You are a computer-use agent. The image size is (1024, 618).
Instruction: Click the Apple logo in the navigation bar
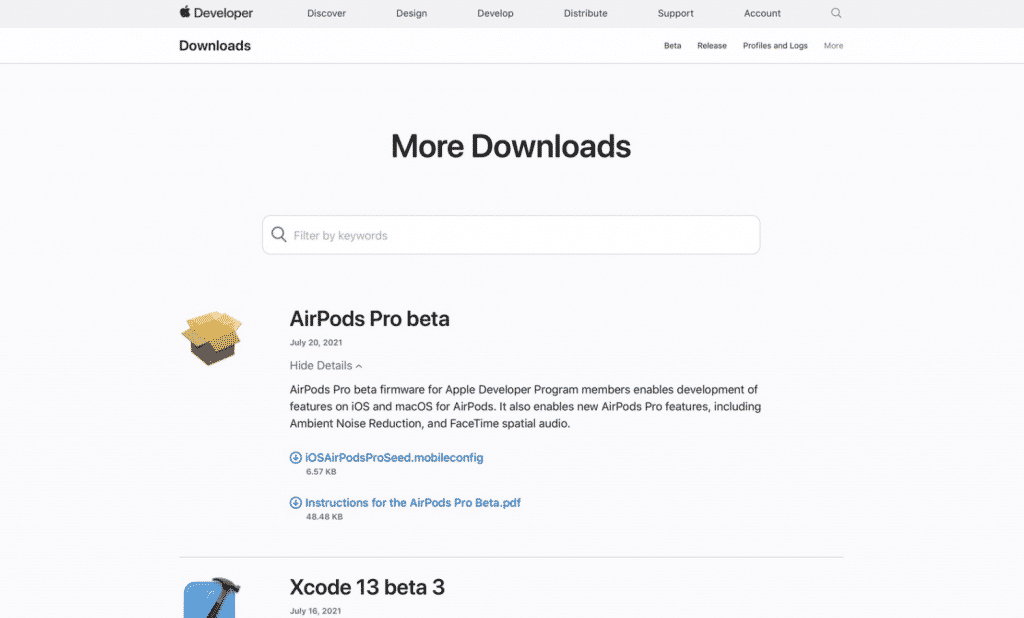[183, 13]
